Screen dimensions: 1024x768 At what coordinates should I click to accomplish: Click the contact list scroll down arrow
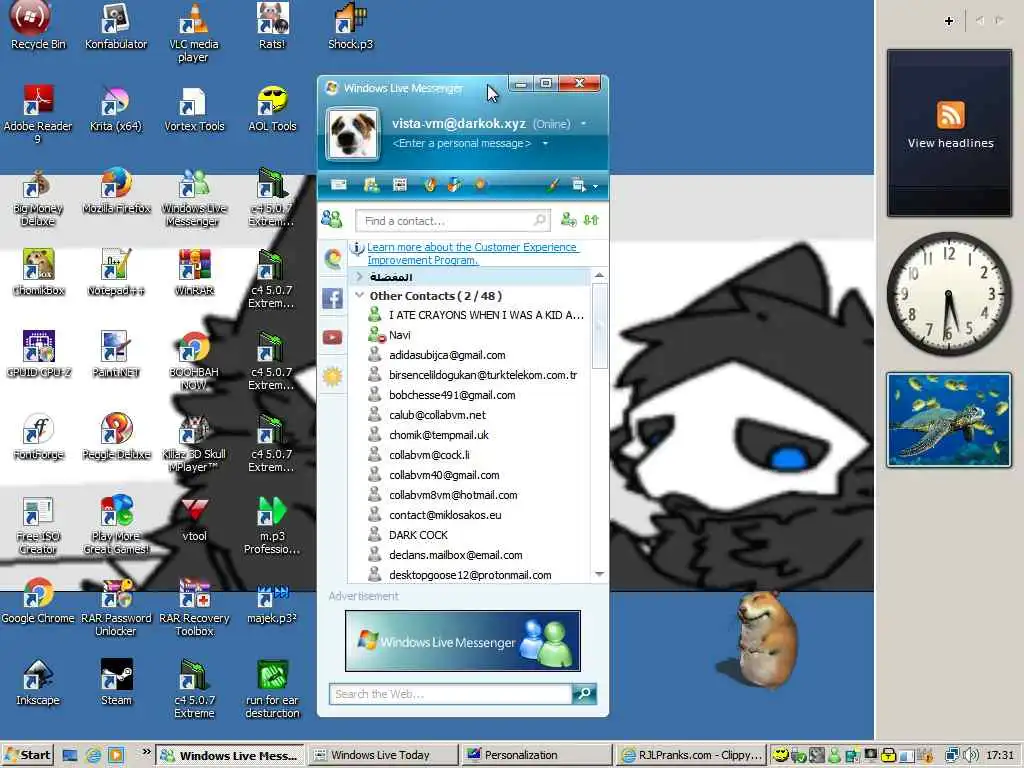(x=599, y=575)
